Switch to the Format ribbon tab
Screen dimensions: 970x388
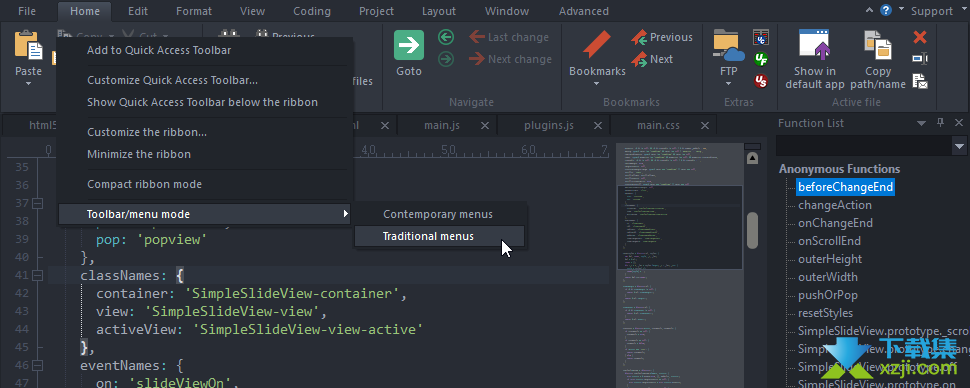pyautogui.click(x=194, y=11)
